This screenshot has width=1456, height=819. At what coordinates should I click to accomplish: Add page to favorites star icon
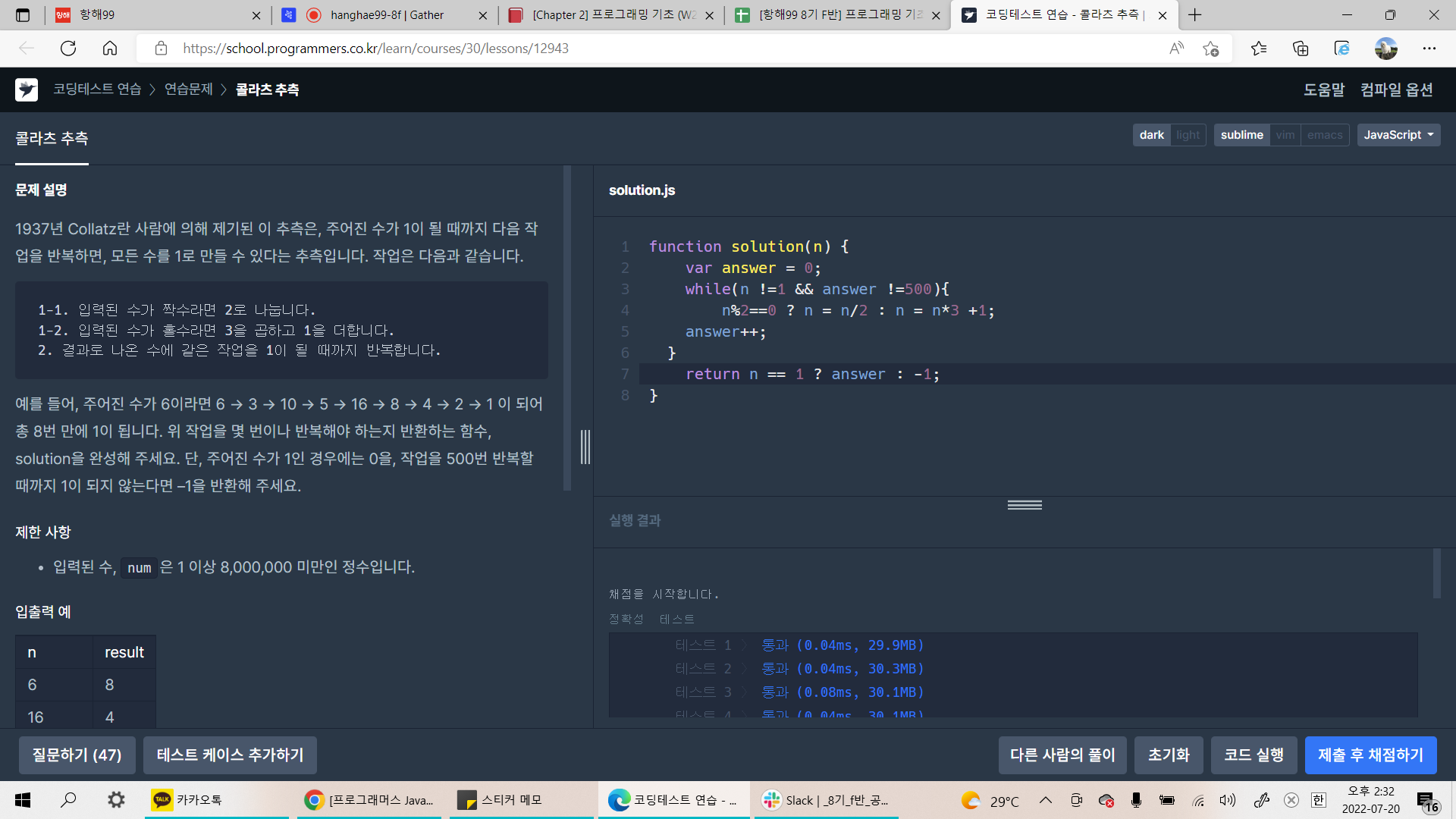click(1210, 49)
